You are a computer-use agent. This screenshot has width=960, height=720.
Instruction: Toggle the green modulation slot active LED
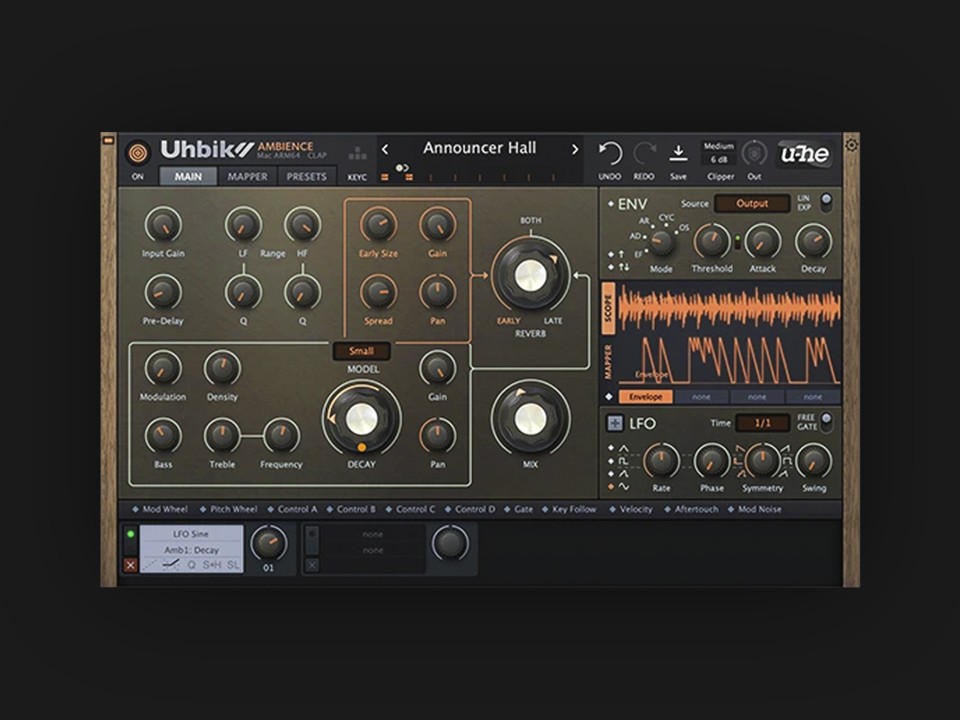click(x=130, y=534)
